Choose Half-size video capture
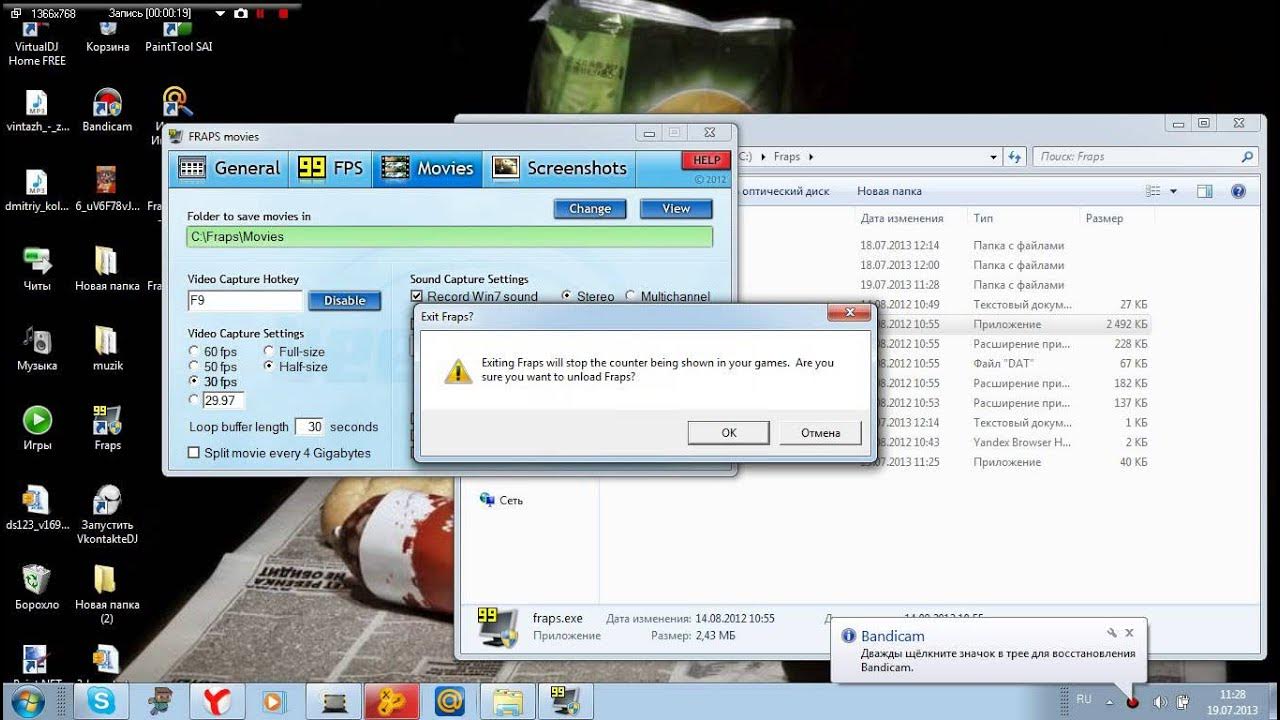This screenshot has width=1280, height=720. click(269, 367)
